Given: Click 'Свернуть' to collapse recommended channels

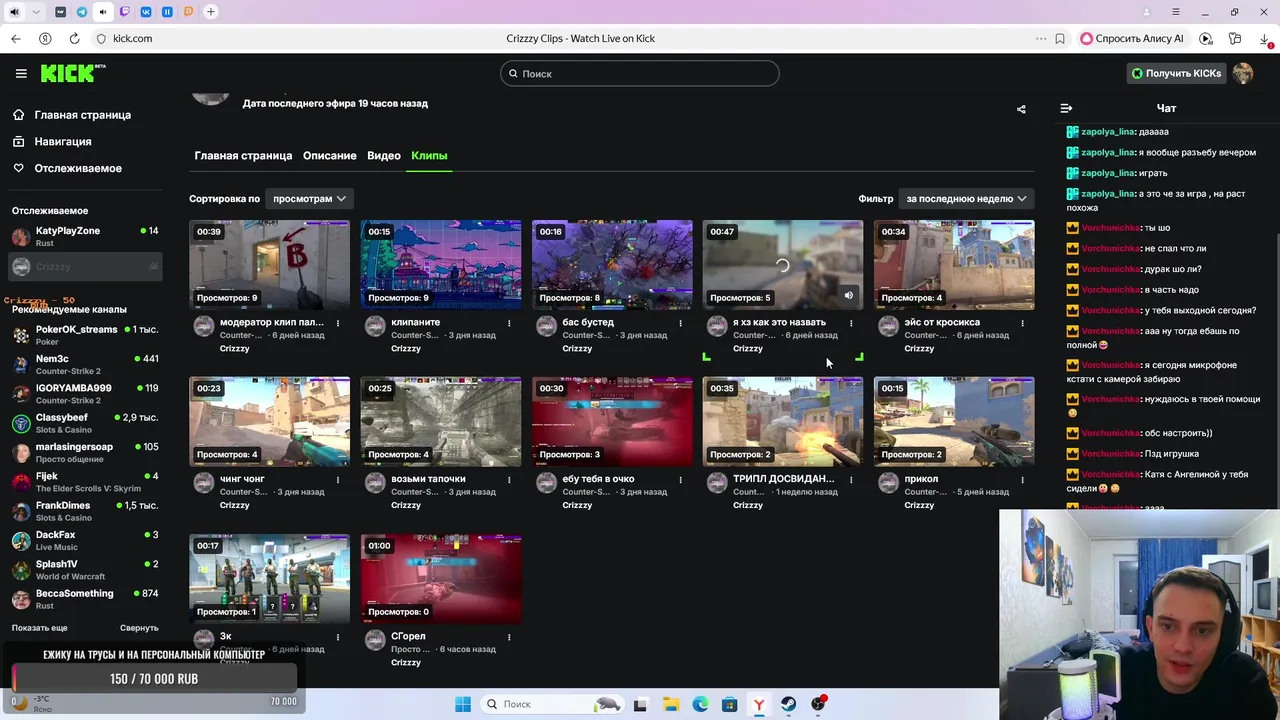Looking at the screenshot, I should pos(139,628).
